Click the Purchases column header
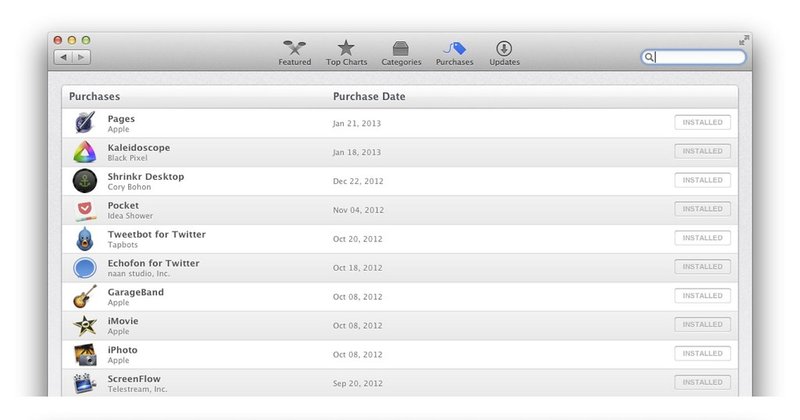The image size is (800, 420). coord(94,96)
